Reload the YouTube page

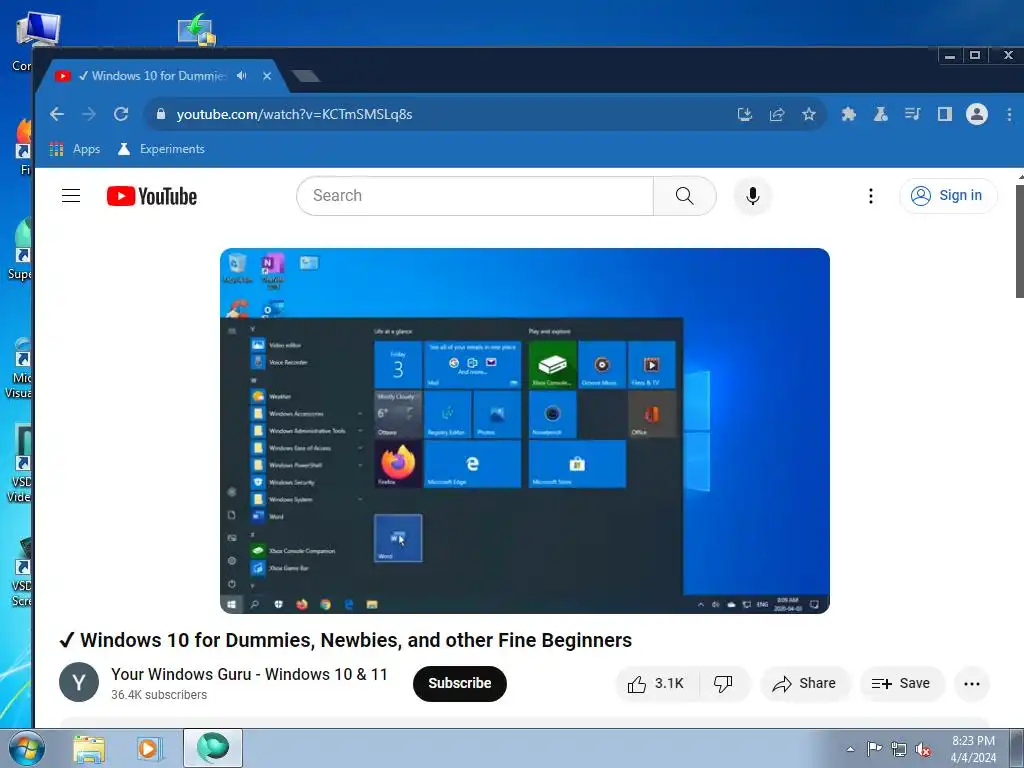(x=121, y=114)
